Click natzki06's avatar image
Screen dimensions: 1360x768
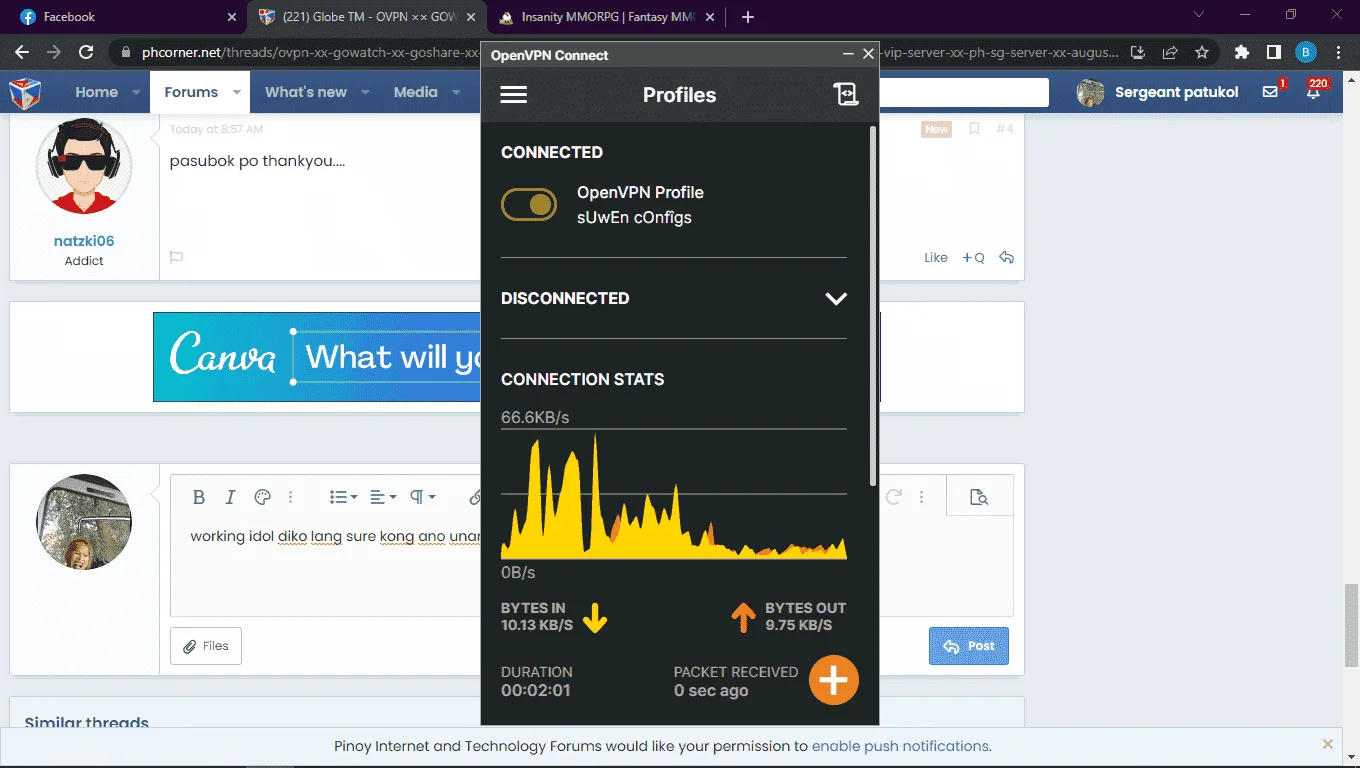coord(84,166)
